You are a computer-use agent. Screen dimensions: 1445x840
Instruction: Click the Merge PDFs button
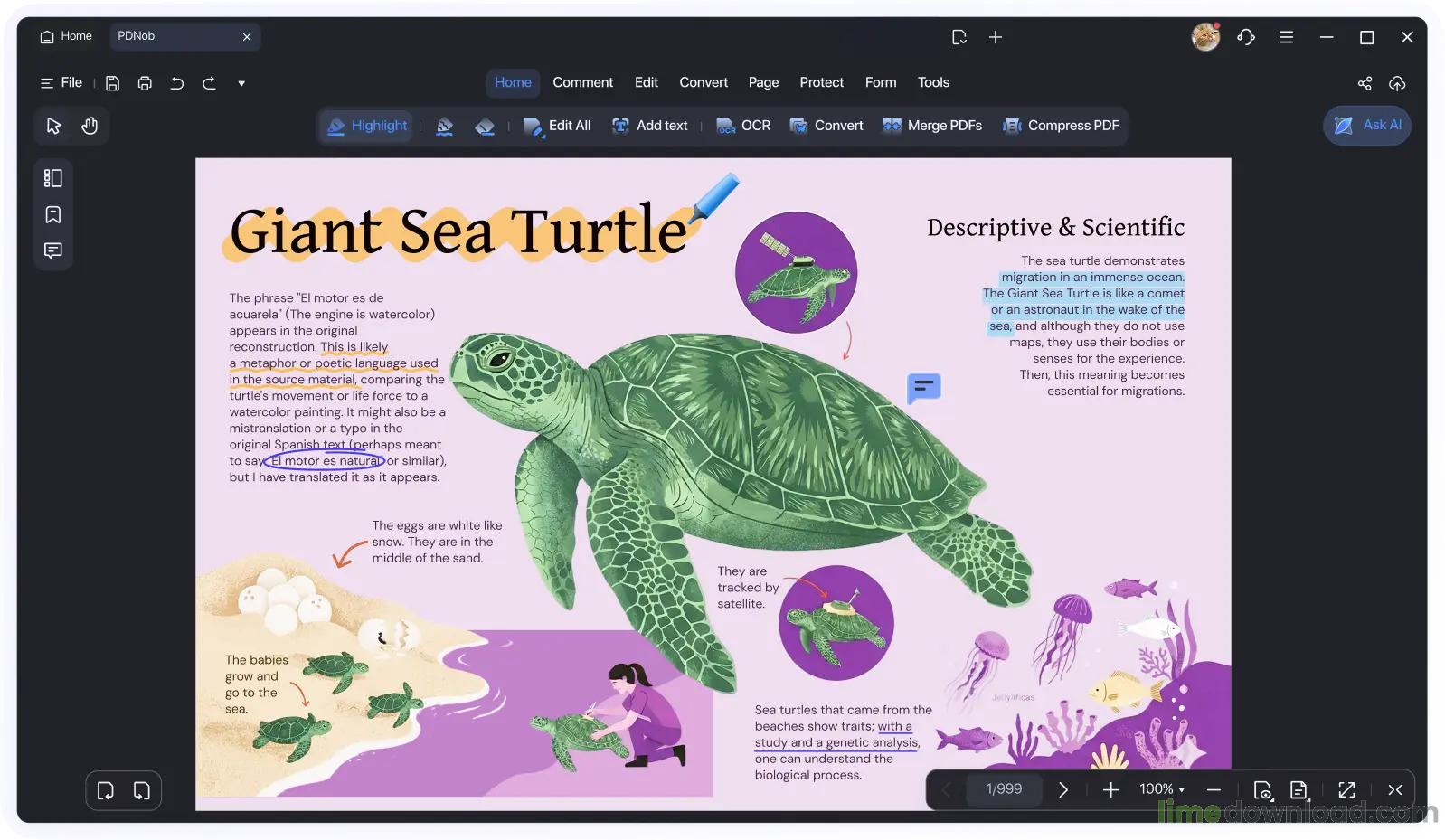point(932,126)
